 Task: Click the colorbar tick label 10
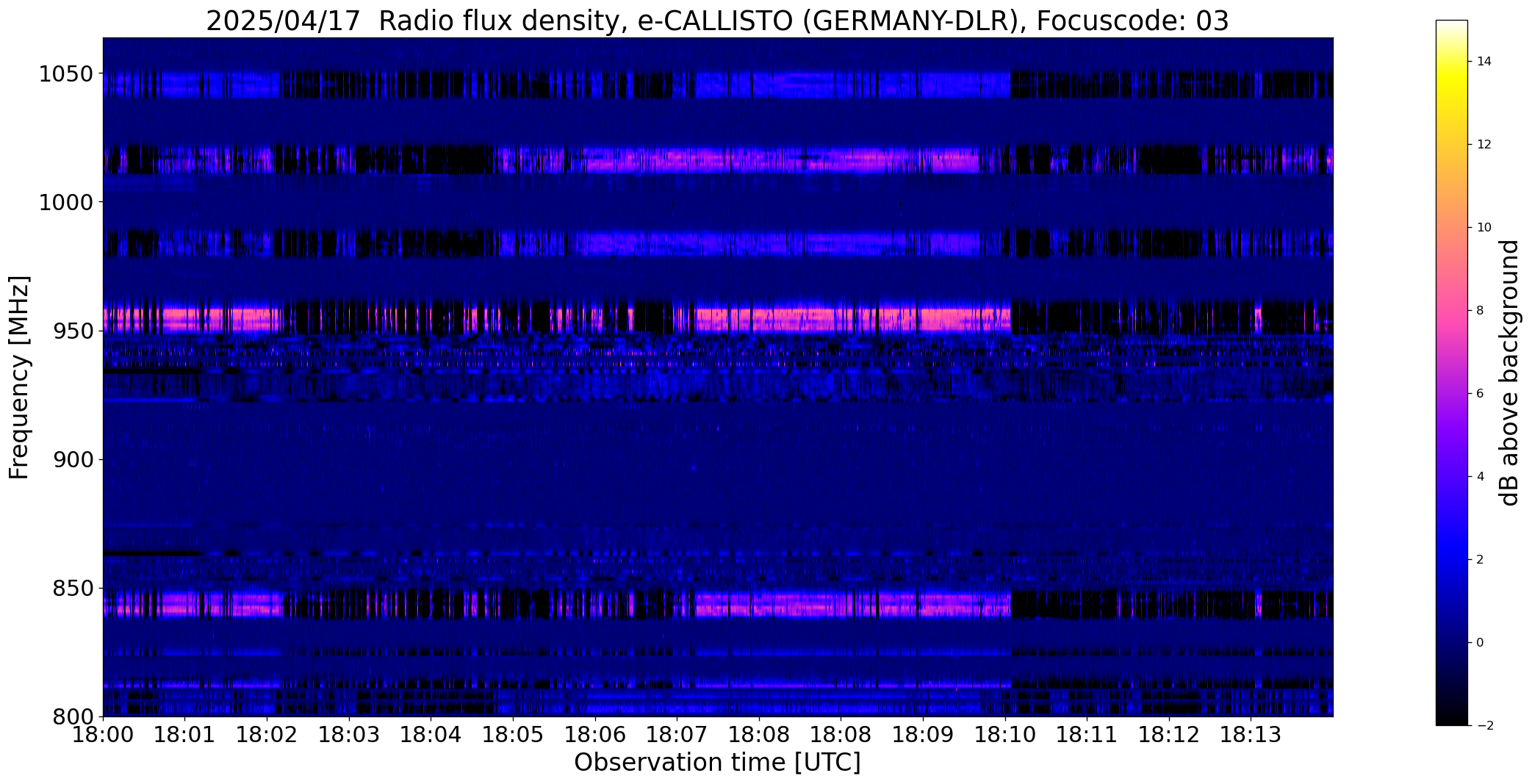coord(1484,228)
